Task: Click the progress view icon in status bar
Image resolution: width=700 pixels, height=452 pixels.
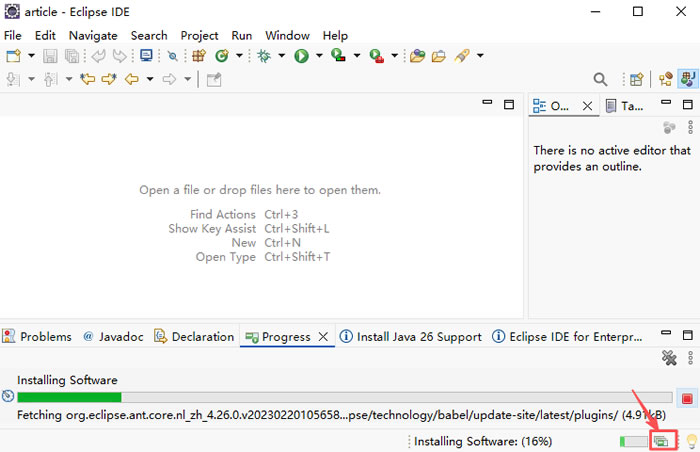Action: click(x=660, y=441)
